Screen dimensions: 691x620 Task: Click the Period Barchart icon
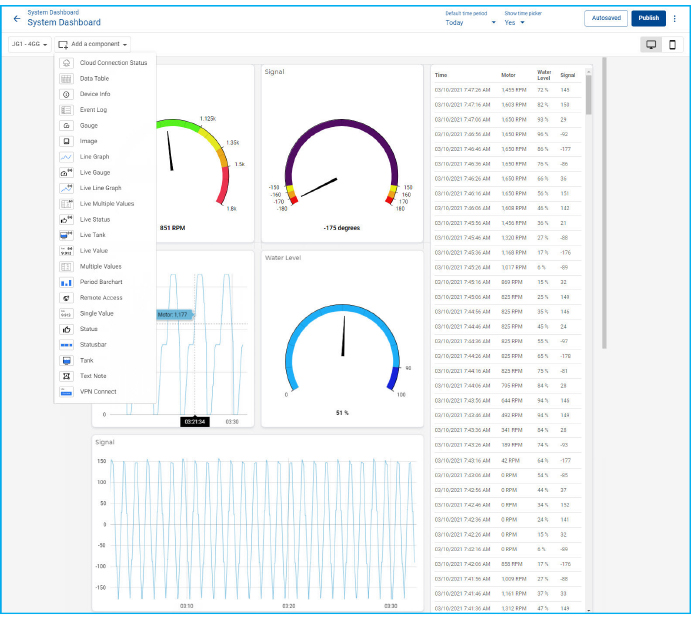click(x=66, y=282)
